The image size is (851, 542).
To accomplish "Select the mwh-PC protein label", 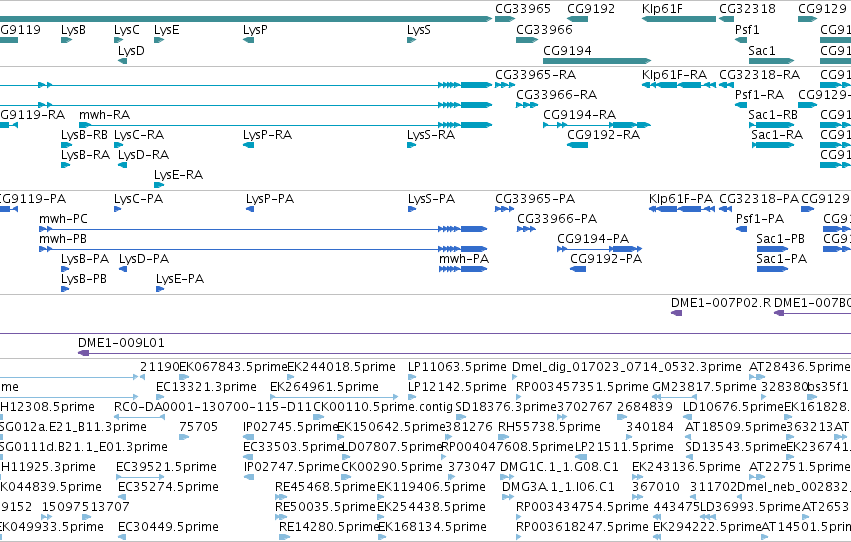I will point(63,219).
